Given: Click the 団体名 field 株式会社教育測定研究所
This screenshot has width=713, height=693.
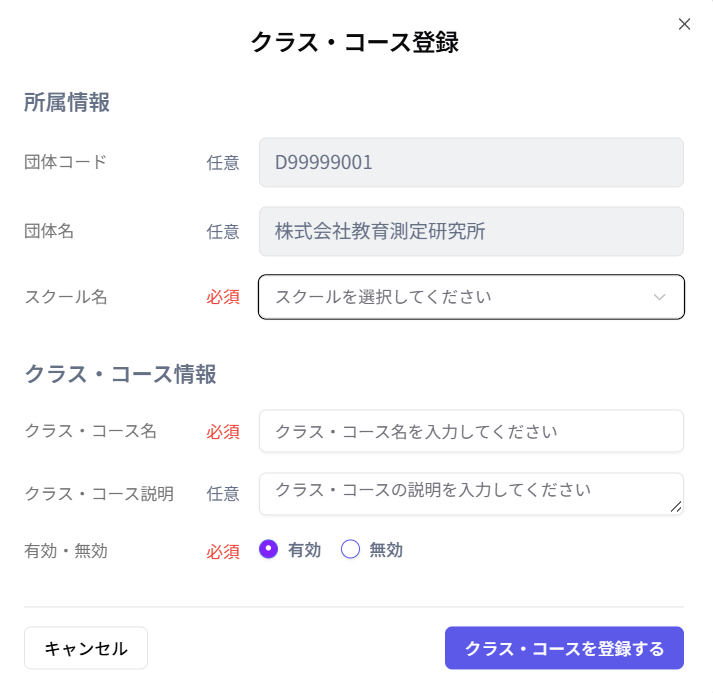Looking at the screenshot, I should click(x=471, y=231).
